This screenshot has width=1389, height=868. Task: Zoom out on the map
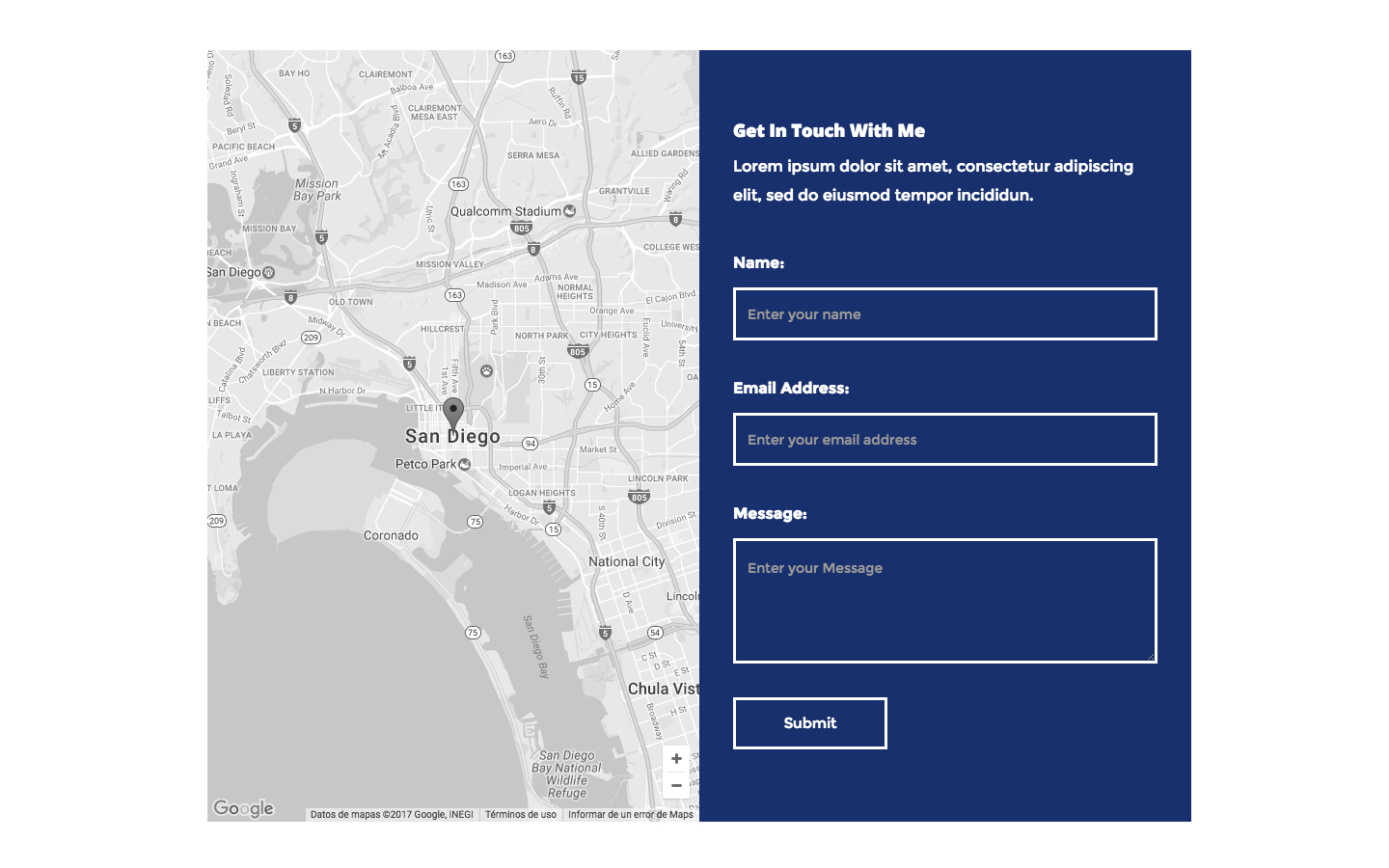[676, 785]
